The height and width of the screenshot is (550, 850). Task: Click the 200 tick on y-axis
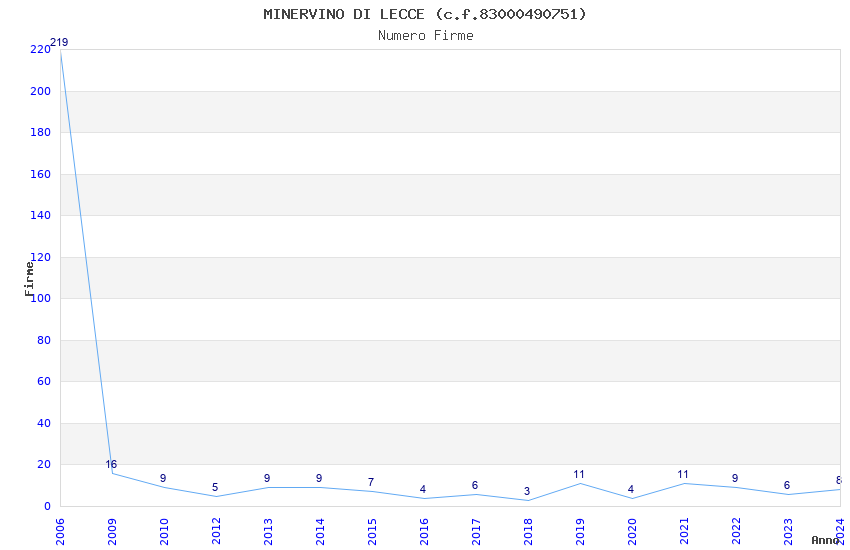40,91
